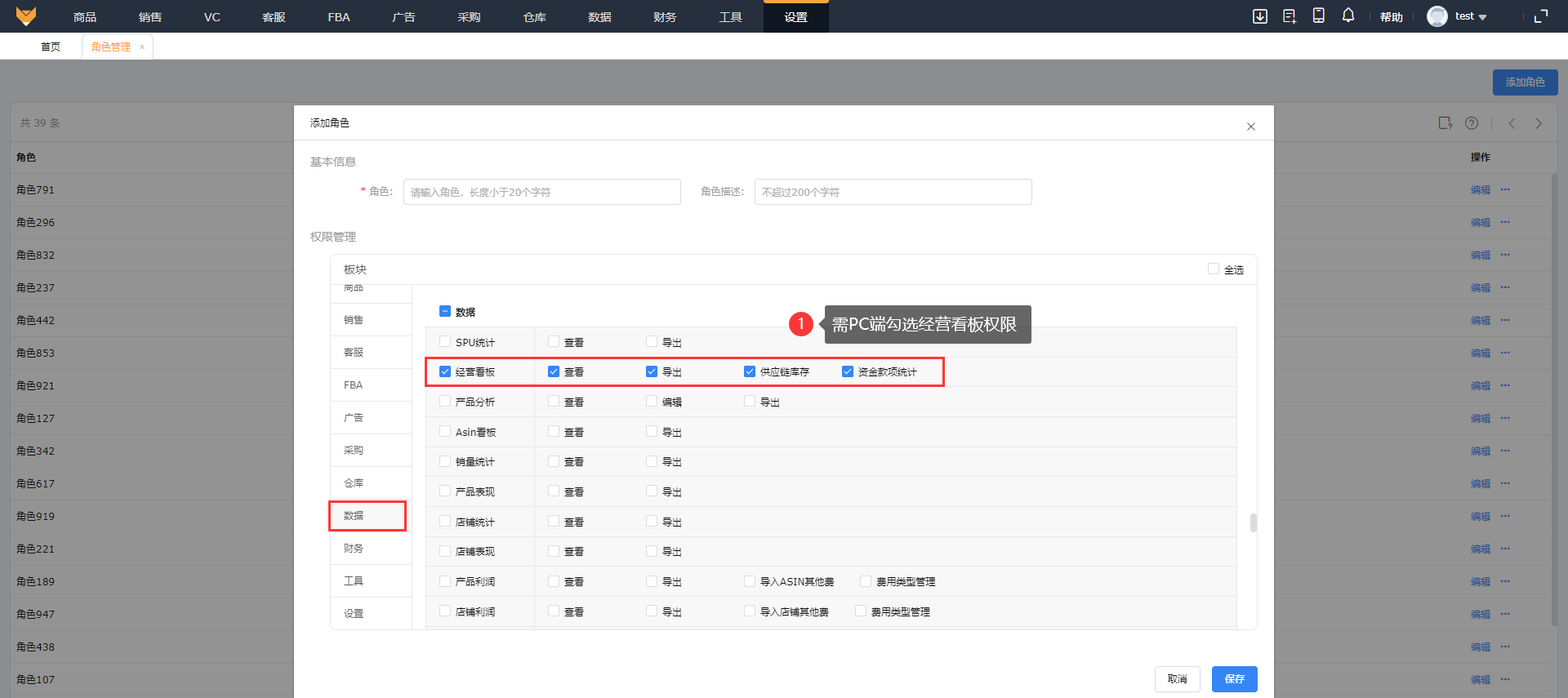Open the notification bell
1568x698 pixels.
1348,16
